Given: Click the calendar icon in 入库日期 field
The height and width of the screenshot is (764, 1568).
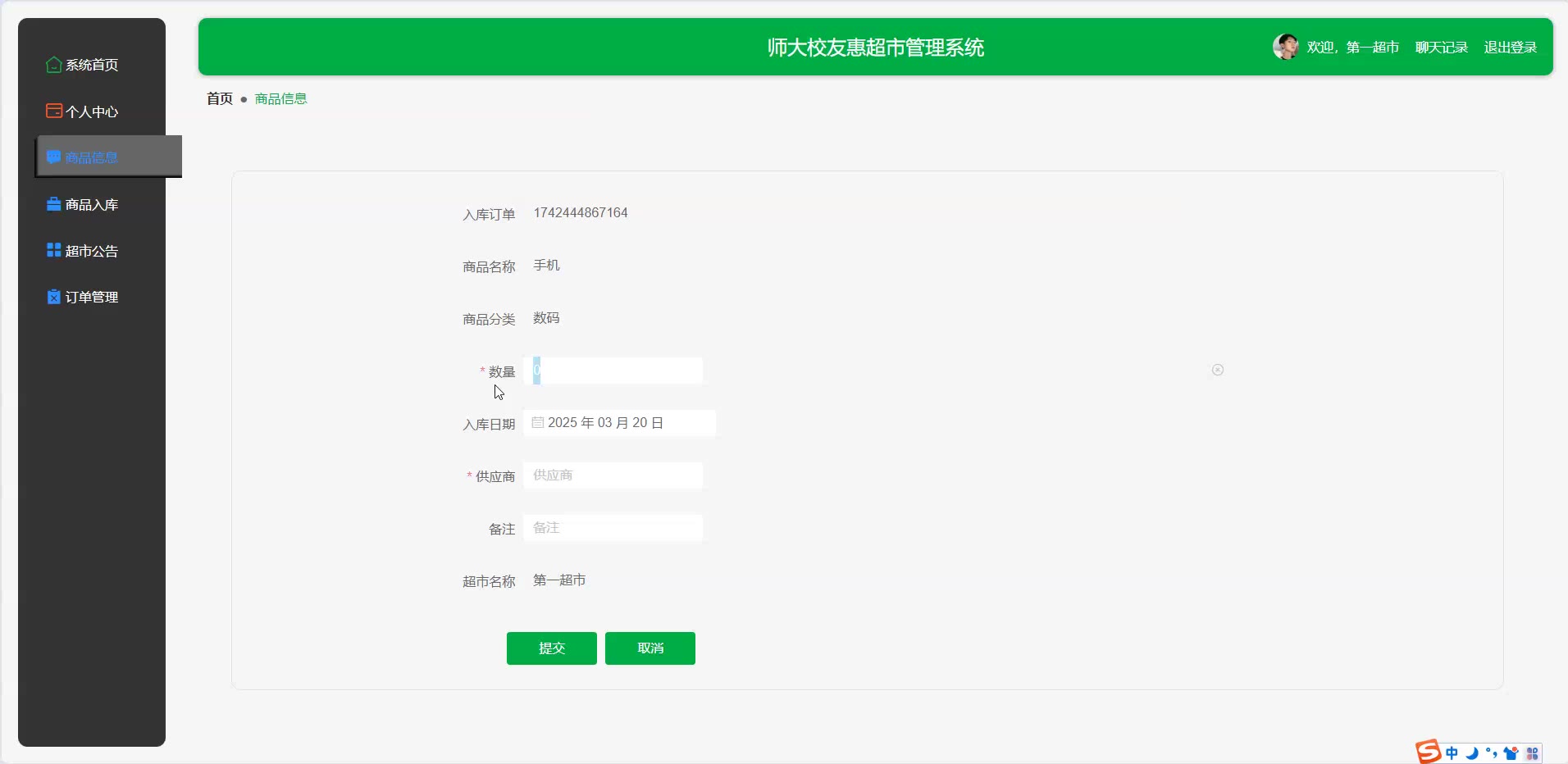Looking at the screenshot, I should coord(538,422).
